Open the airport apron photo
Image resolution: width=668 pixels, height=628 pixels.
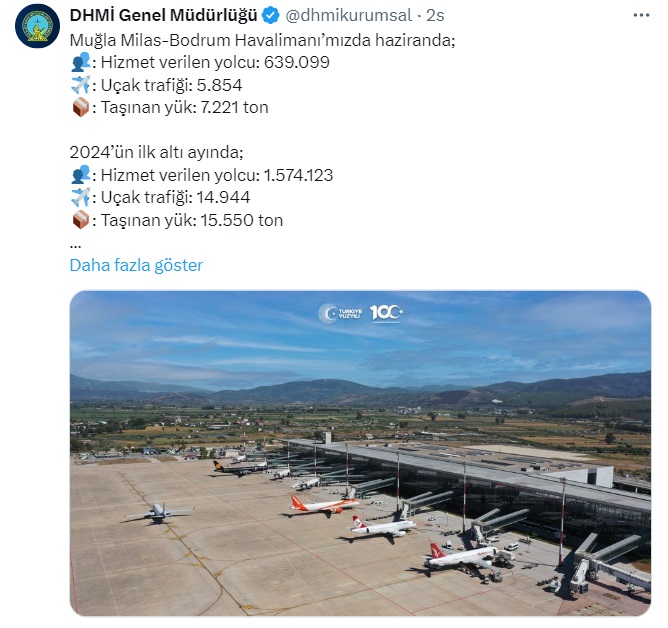(x=360, y=453)
